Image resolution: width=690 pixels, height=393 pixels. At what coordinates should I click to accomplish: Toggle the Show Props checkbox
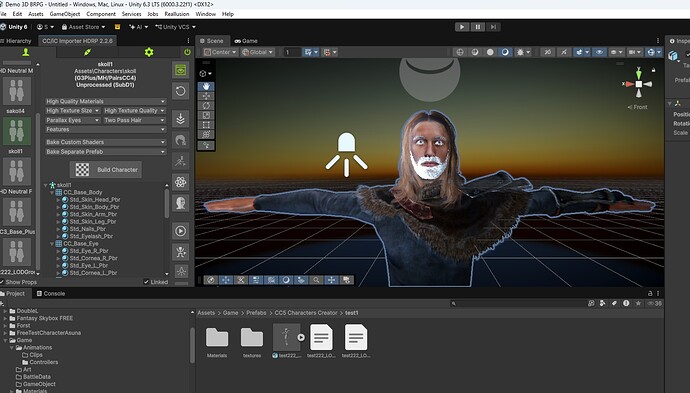coord(2,282)
